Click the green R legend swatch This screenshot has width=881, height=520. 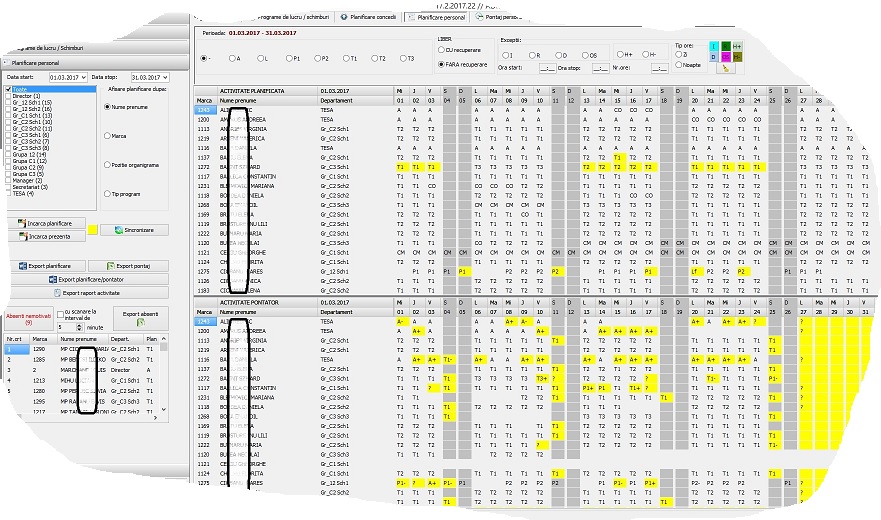click(x=725, y=46)
